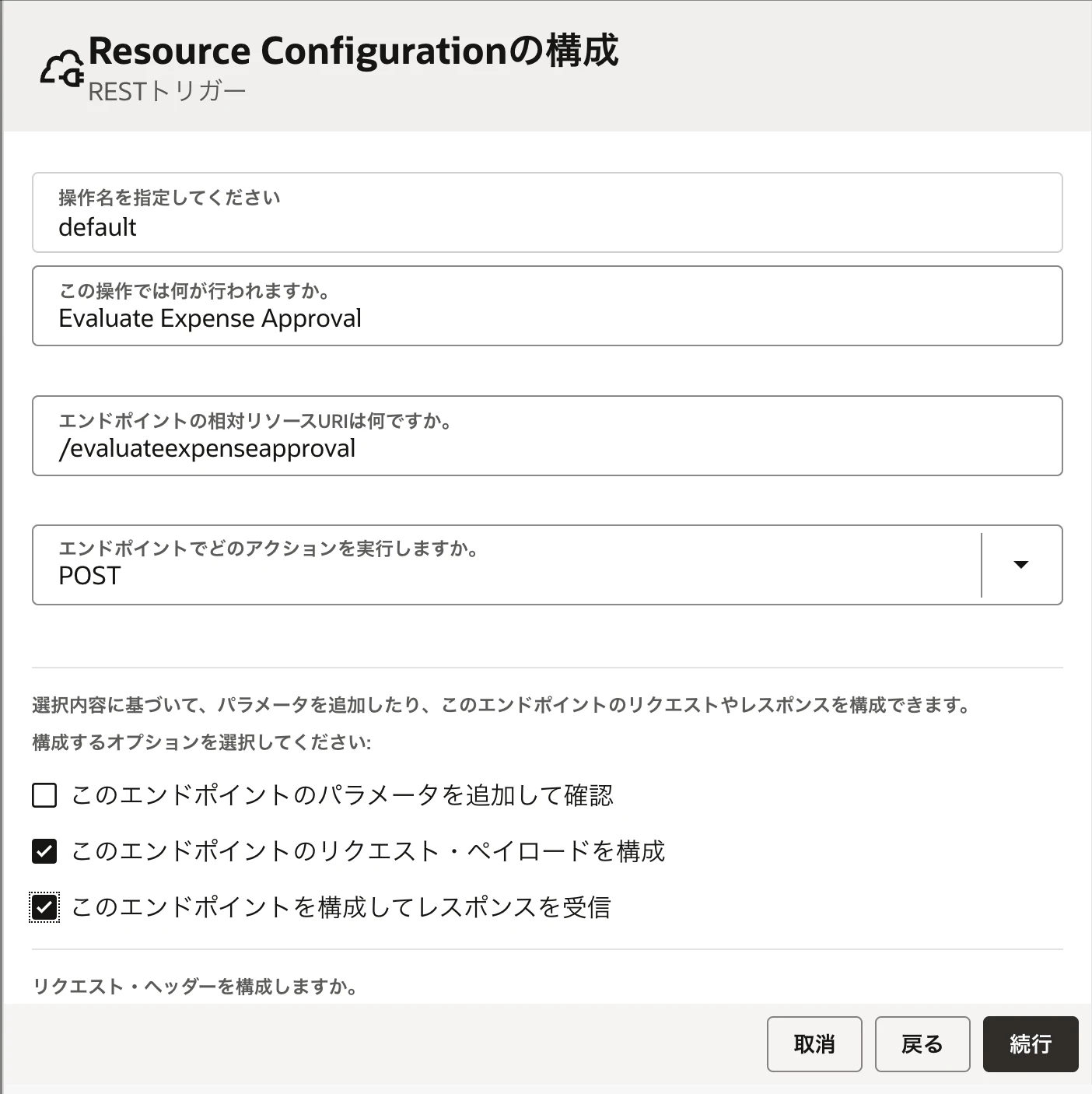Image resolution: width=1092 pixels, height=1094 pixels.
Task: Click the label このエンドポイントのパラメータを追加して確認
Action: 342,795
